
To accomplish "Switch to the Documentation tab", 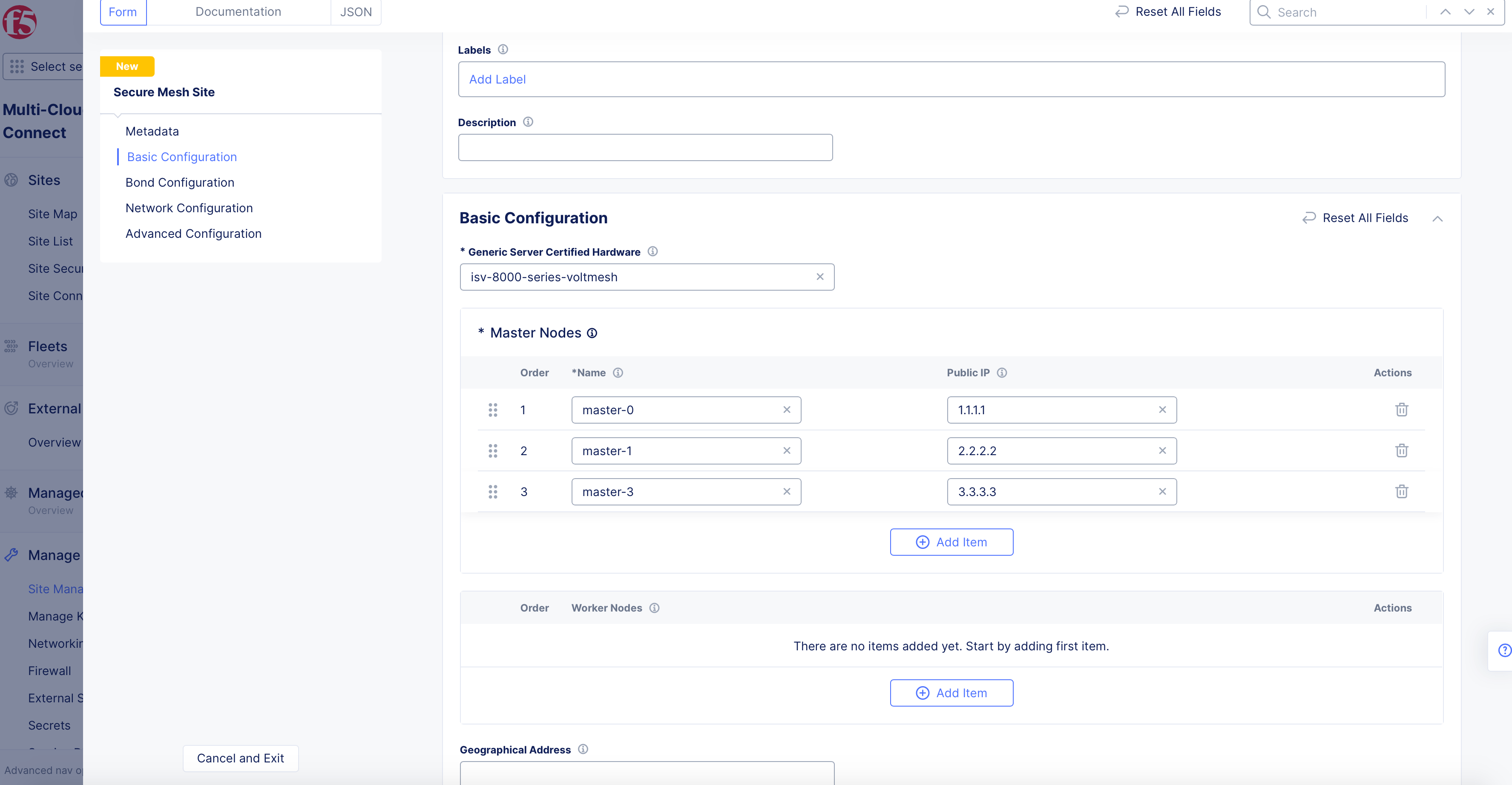I will tap(238, 11).
